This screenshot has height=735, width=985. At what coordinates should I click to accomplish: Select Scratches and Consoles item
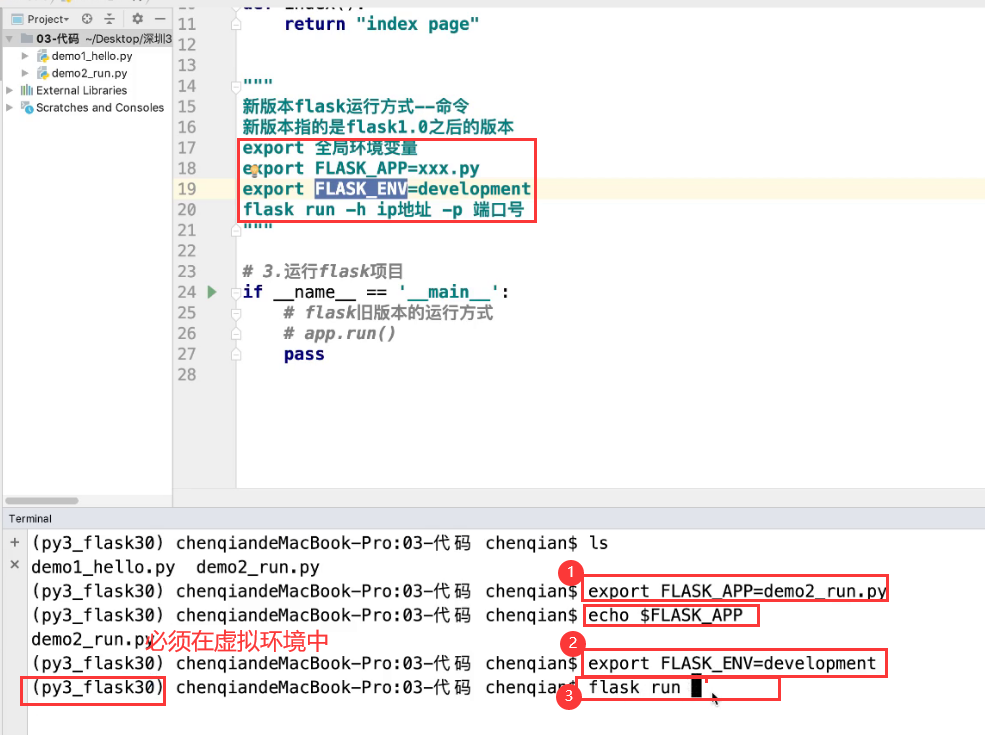100,107
